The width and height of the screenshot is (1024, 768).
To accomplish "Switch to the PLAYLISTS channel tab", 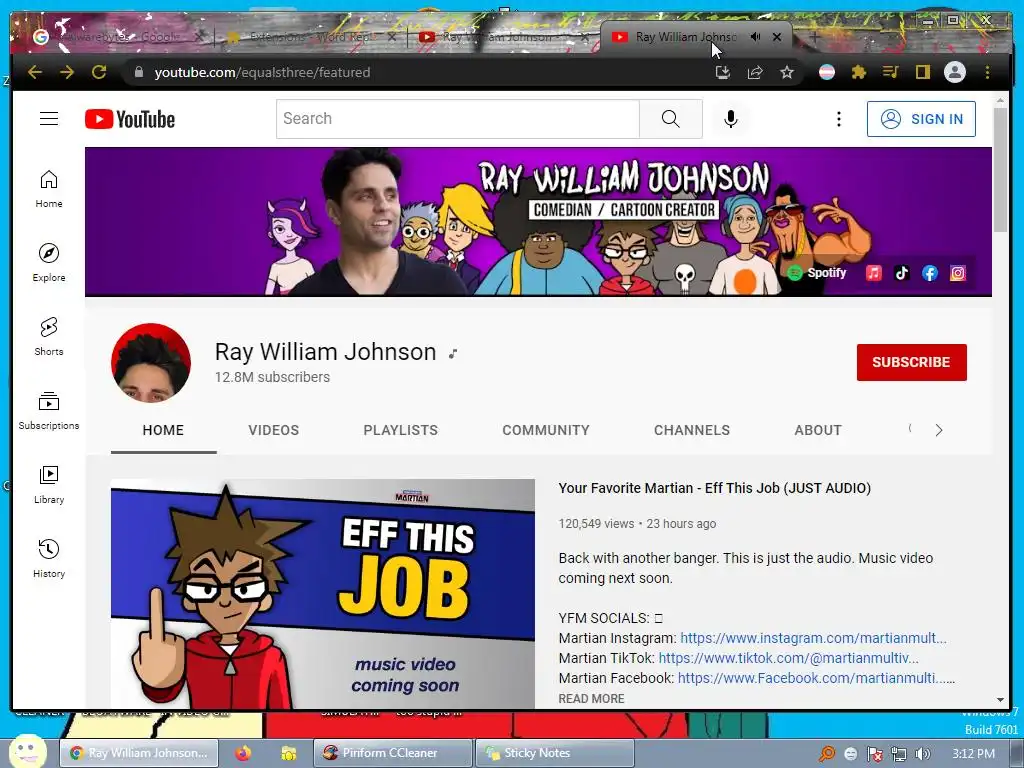I will click(400, 430).
